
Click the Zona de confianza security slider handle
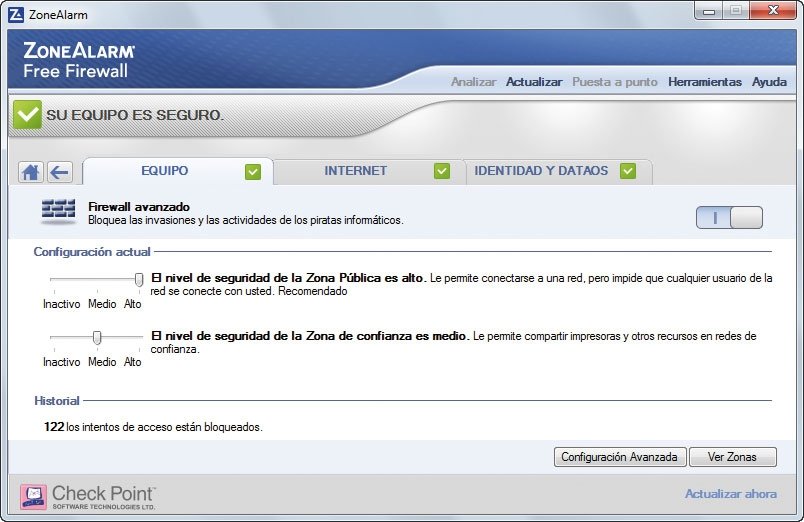pos(97,337)
